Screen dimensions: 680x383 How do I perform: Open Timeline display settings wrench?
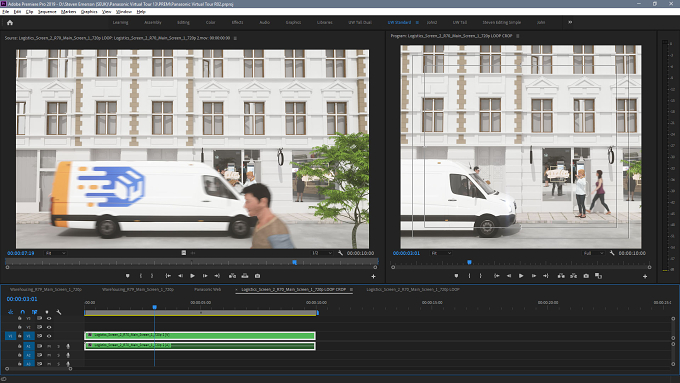[59, 312]
